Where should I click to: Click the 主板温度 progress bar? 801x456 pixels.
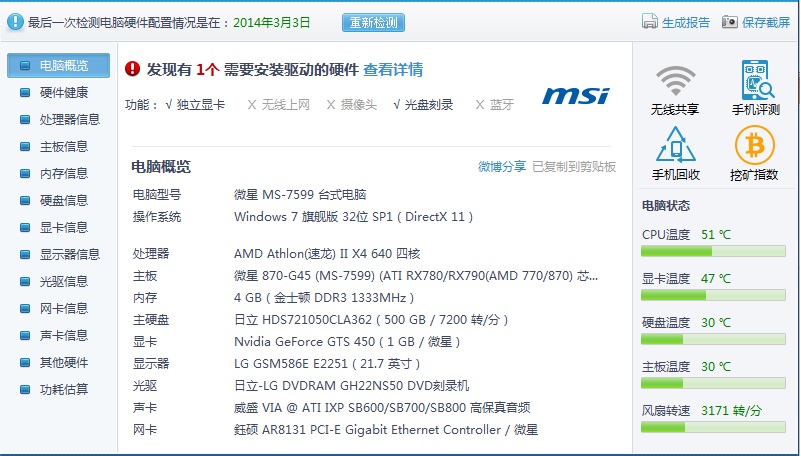coord(713,382)
